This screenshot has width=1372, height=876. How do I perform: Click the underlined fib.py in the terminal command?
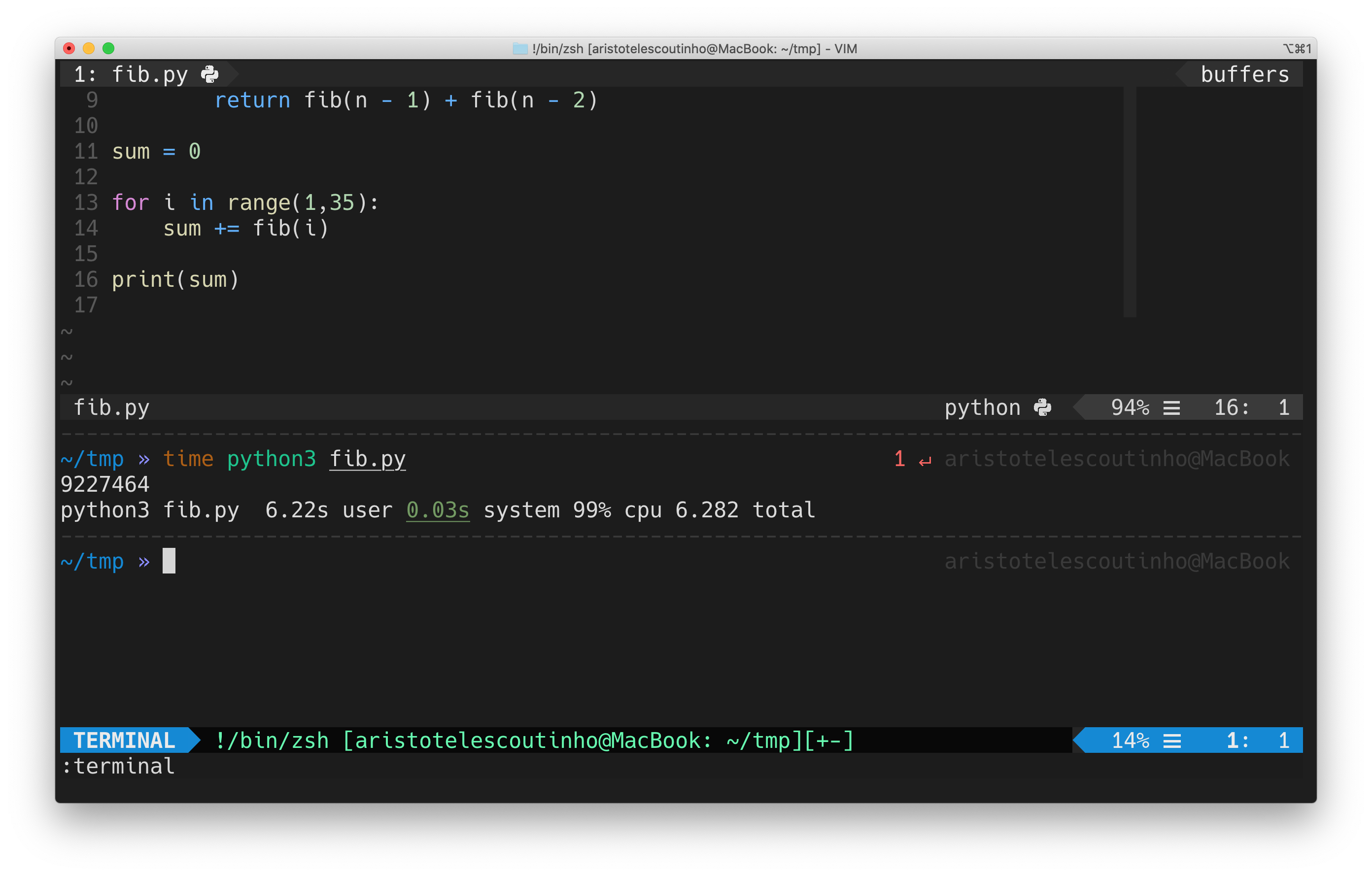[368, 459]
